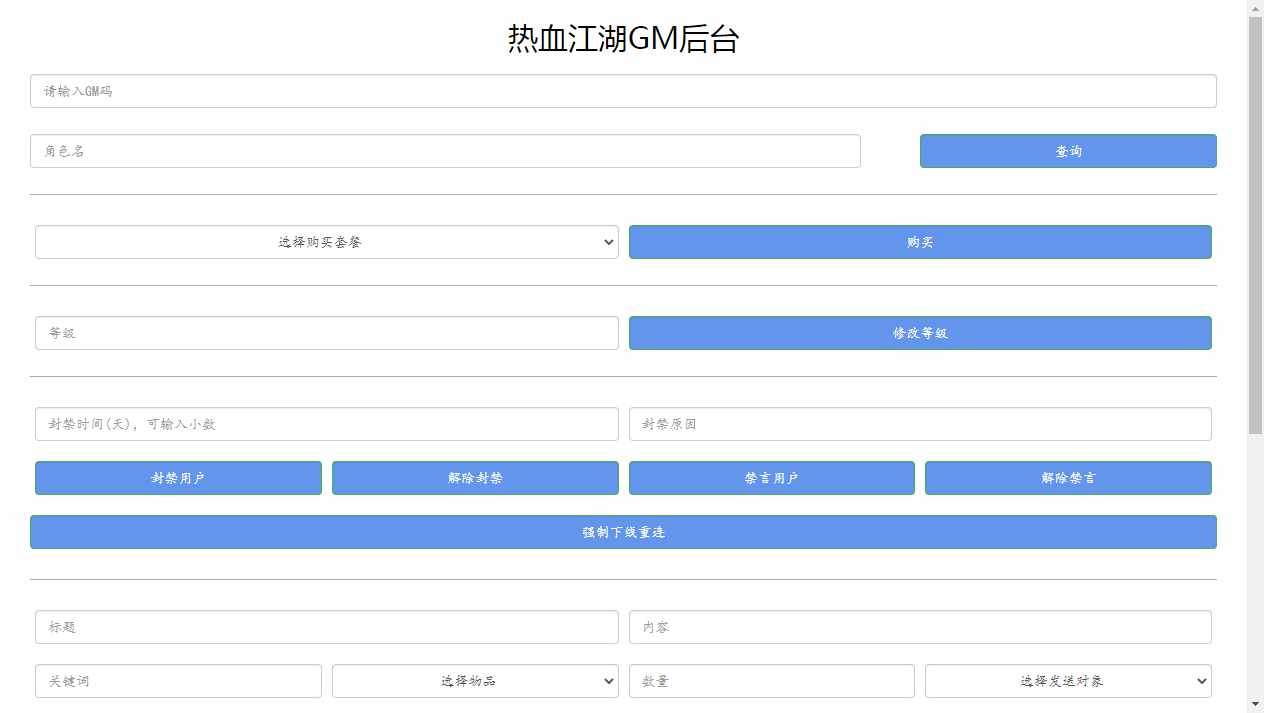The image size is (1264, 713).
Task: Open the 选择购买套餐 dropdown
Action: point(326,242)
